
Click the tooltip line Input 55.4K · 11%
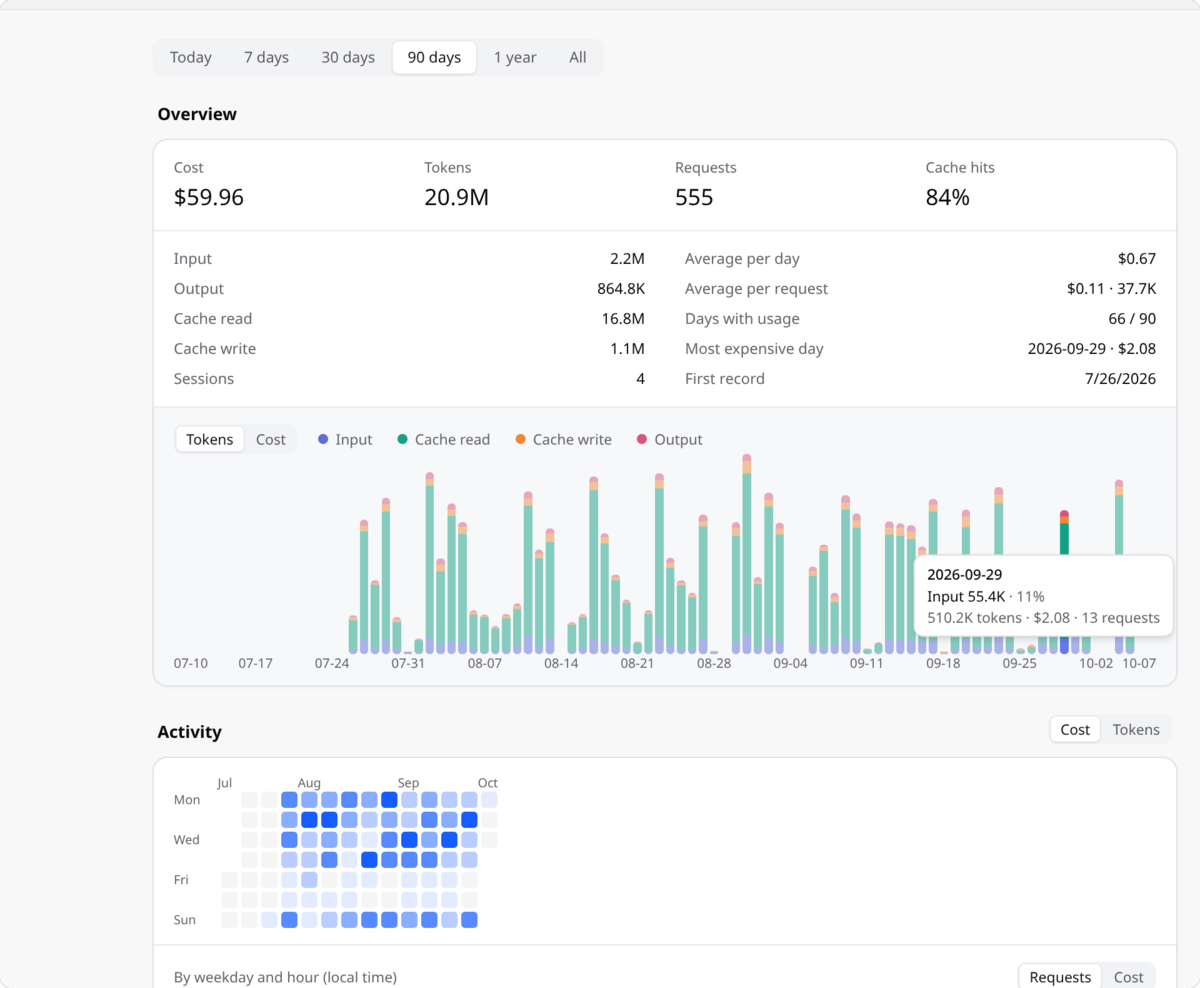tap(985, 597)
